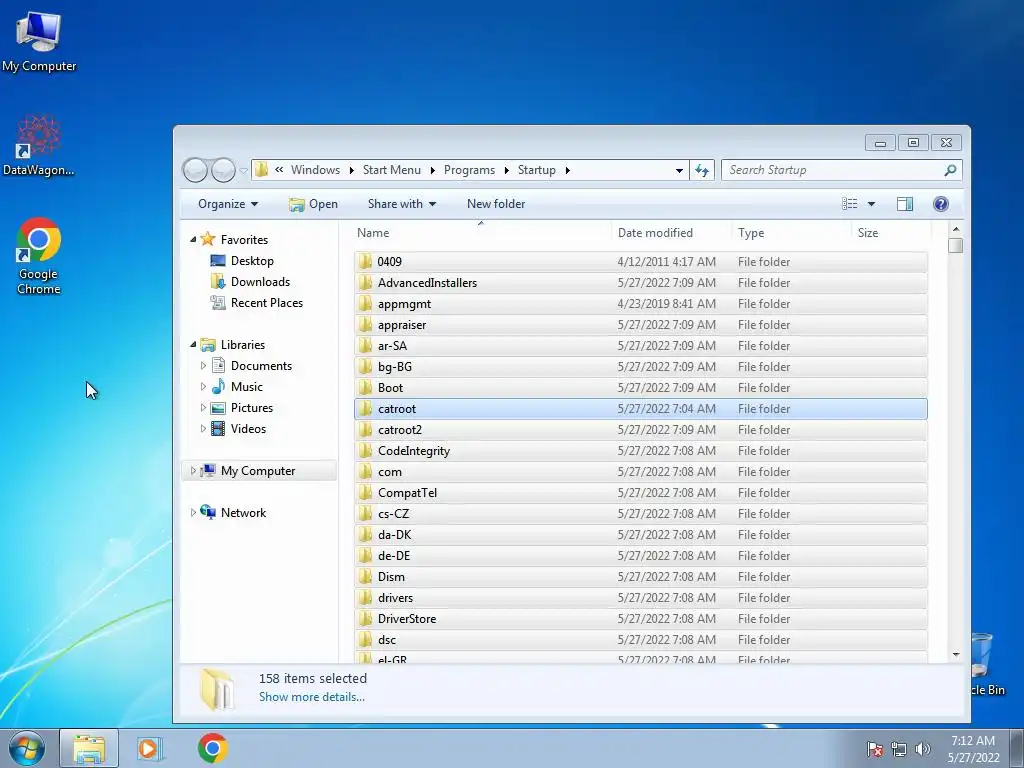Open Action Center flag tray icon
1024x768 pixels.
tap(875, 750)
